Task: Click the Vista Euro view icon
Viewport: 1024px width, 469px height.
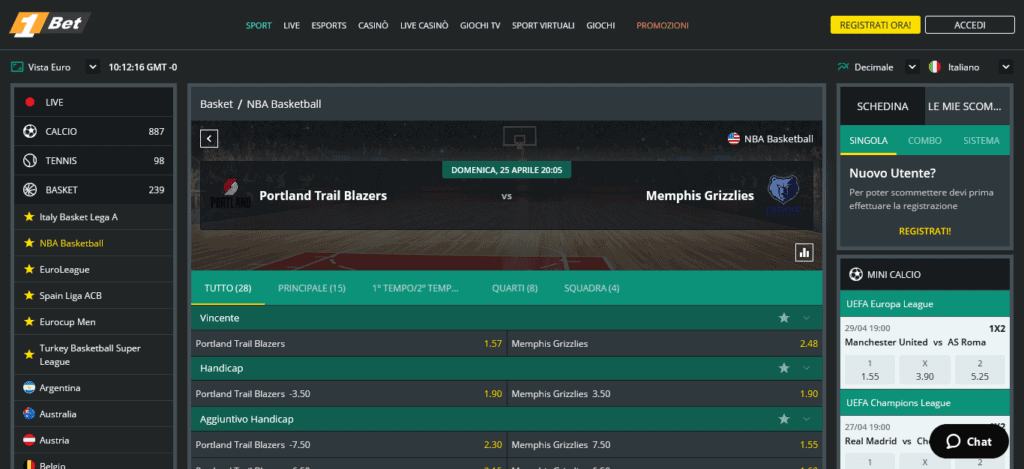Action: click(18, 67)
